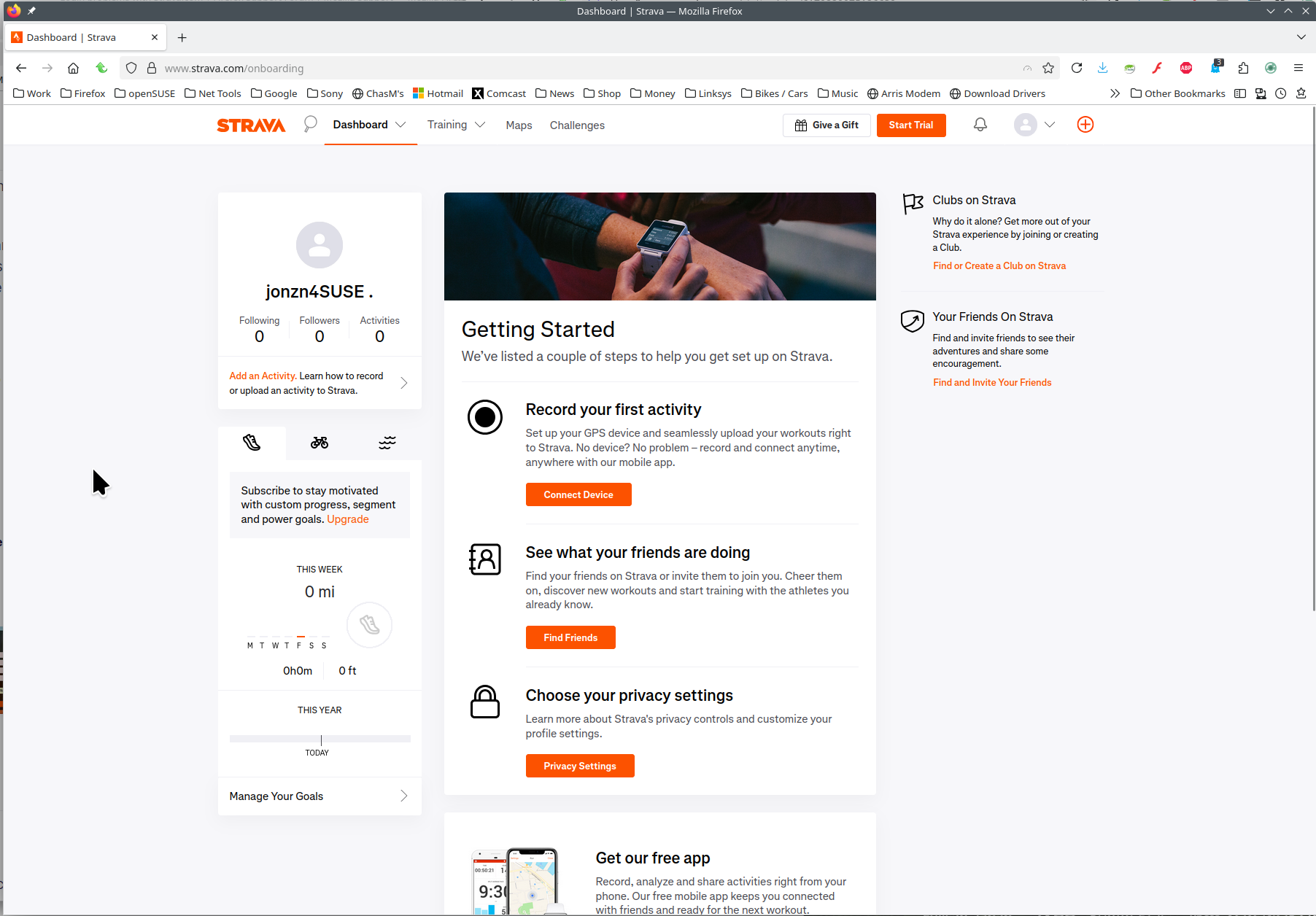Click the Adblock Plus extension icon

[x=1186, y=68]
